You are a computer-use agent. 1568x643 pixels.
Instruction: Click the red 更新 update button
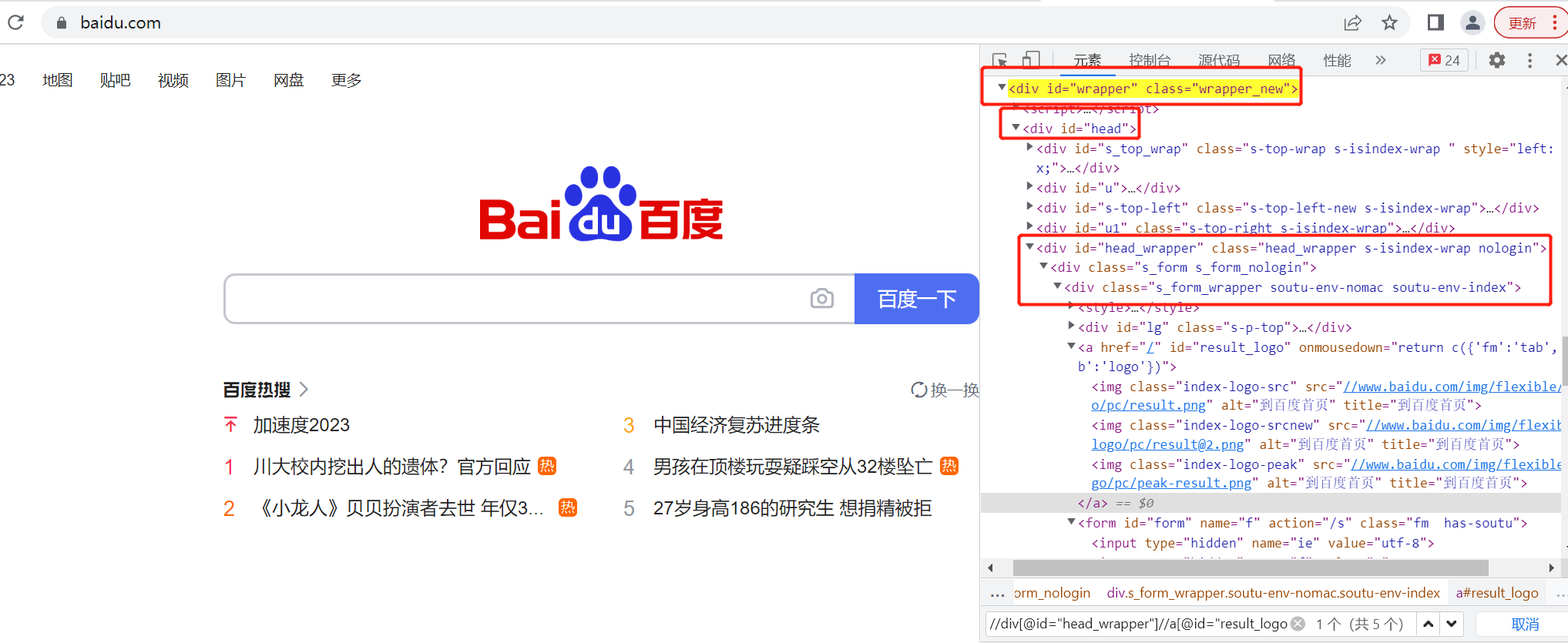click(1522, 23)
